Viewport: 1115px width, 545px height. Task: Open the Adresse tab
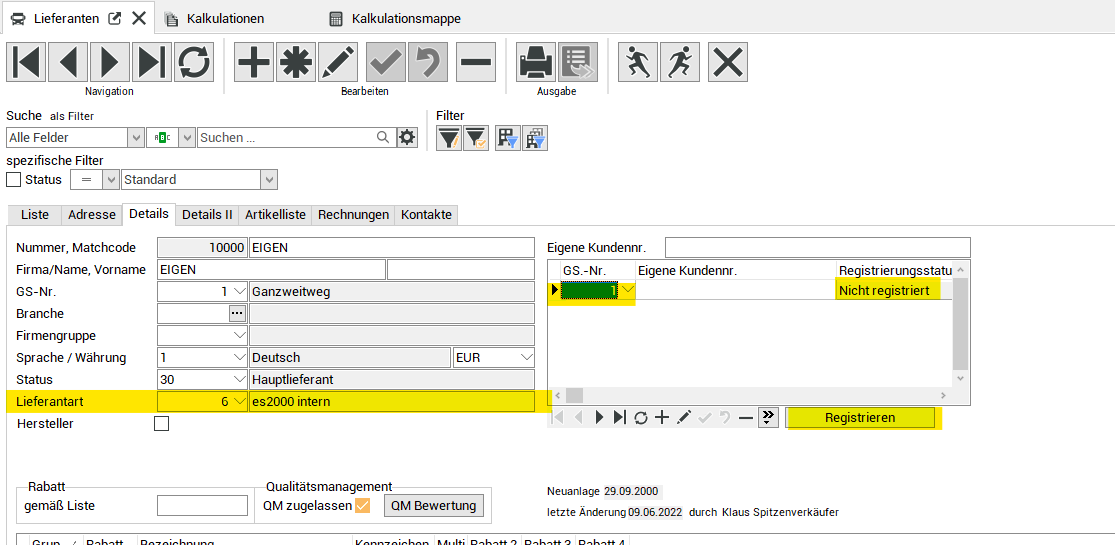[92, 215]
